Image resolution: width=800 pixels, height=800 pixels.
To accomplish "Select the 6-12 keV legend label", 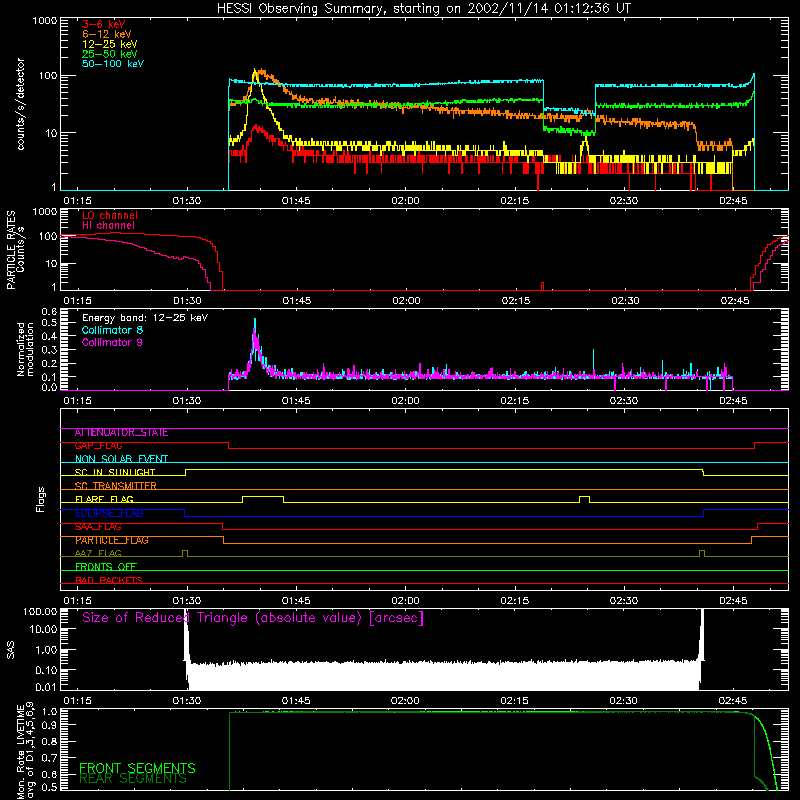I will (107, 34).
